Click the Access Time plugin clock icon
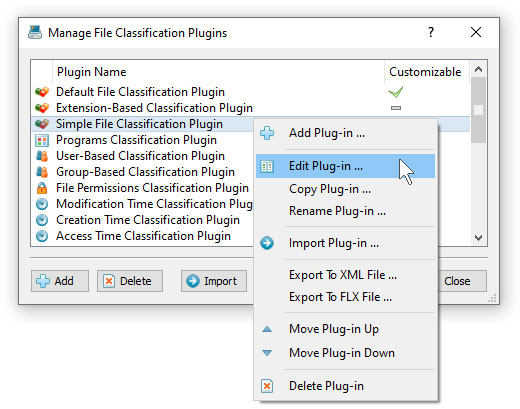520x409 pixels. tap(42, 236)
